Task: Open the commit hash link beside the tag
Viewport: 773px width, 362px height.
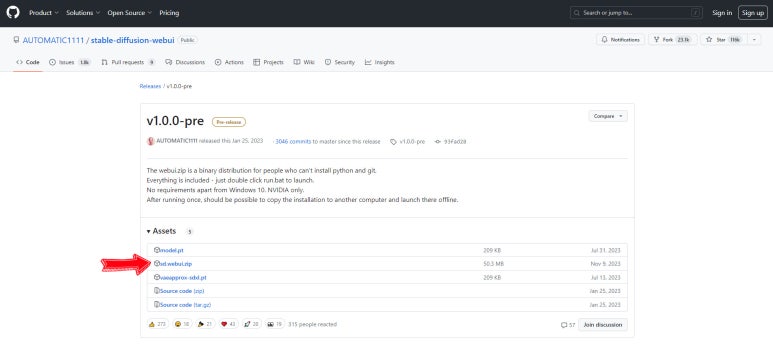Action: [x=450, y=142]
